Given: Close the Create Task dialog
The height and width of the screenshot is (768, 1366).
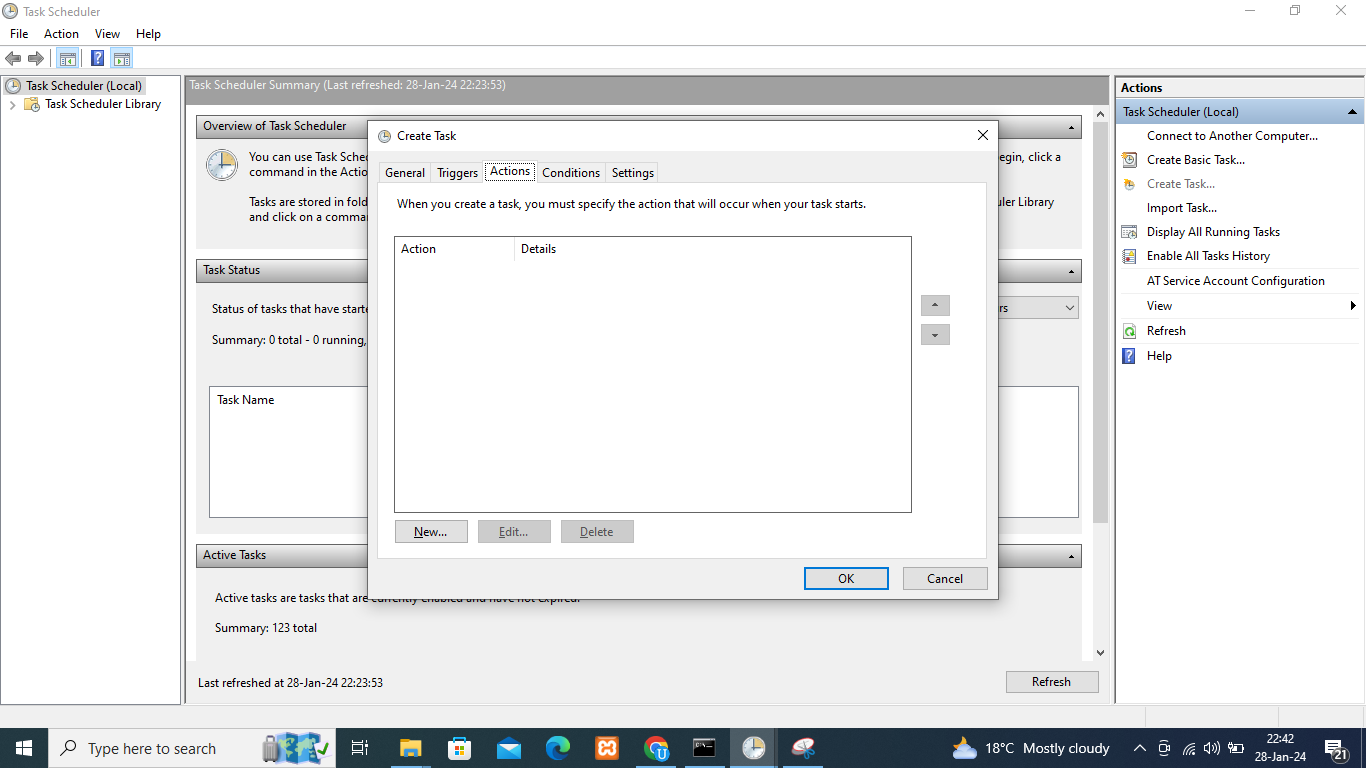Looking at the screenshot, I should tap(982, 136).
